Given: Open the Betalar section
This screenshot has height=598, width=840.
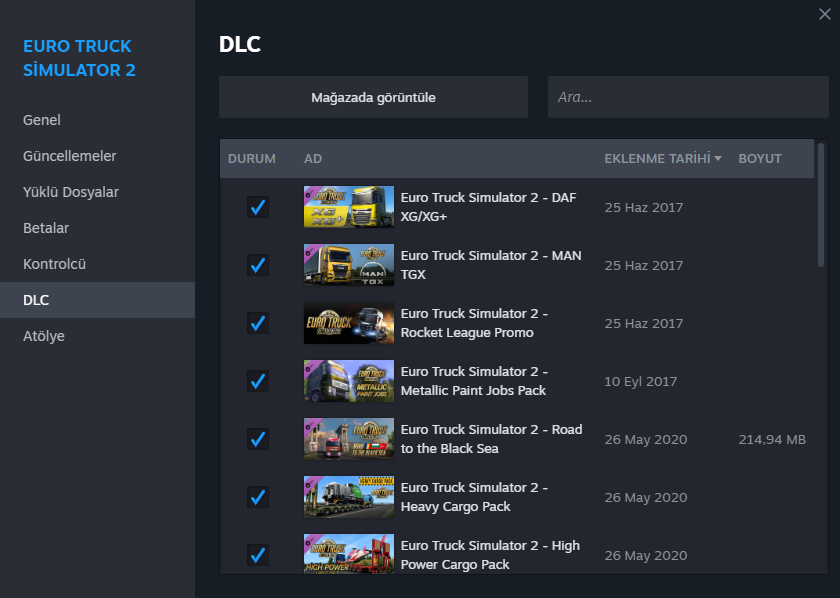Looking at the screenshot, I should 98,228.
